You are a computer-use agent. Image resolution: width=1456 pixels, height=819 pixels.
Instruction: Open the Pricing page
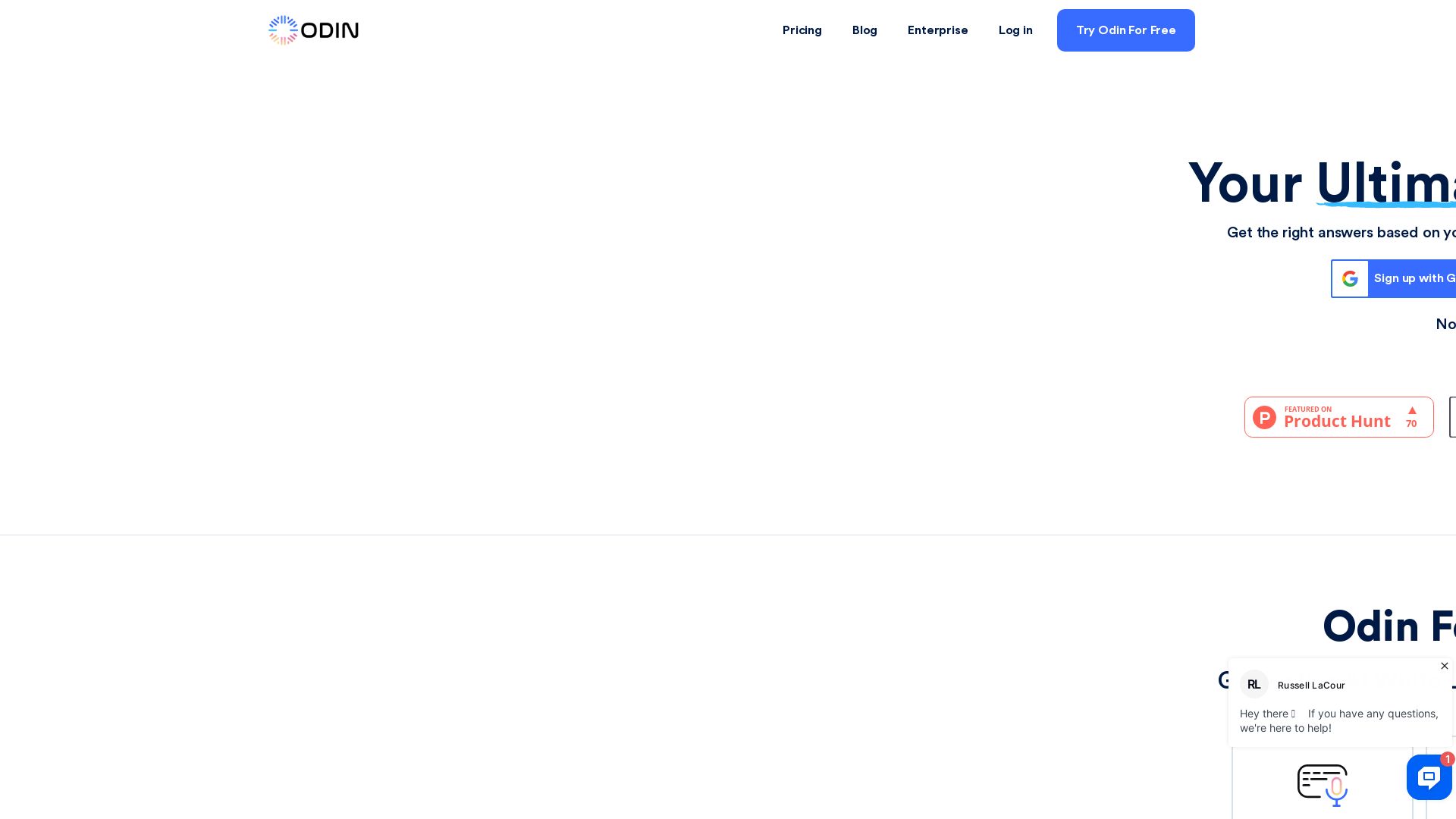click(x=802, y=30)
